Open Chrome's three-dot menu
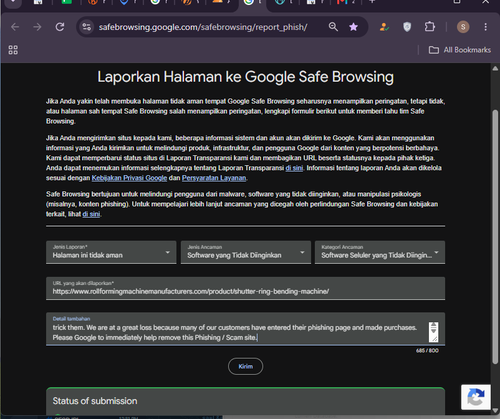Viewport: 500px width, 419px height. point(486,27)
